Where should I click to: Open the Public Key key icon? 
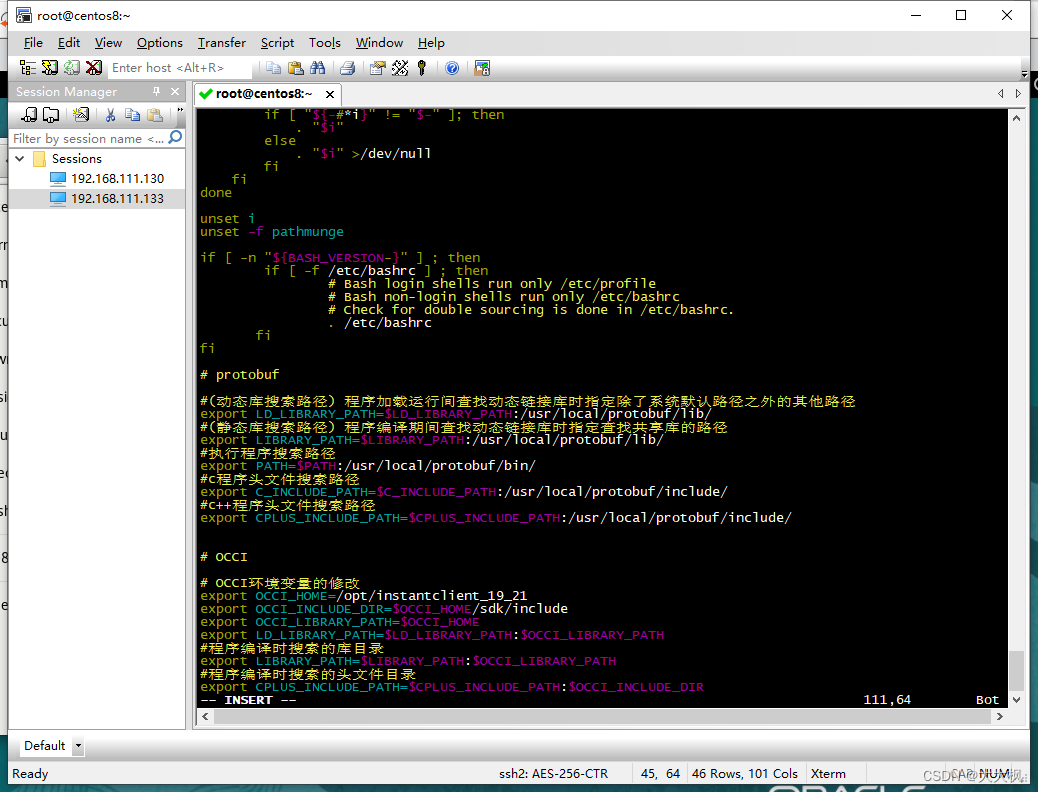pos(422,68)
